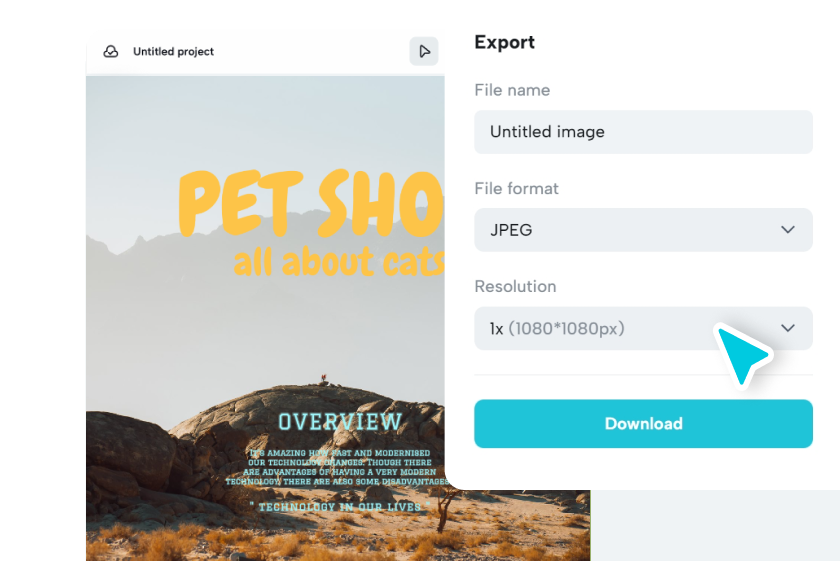Select the pointer tool button

(424, 51)
